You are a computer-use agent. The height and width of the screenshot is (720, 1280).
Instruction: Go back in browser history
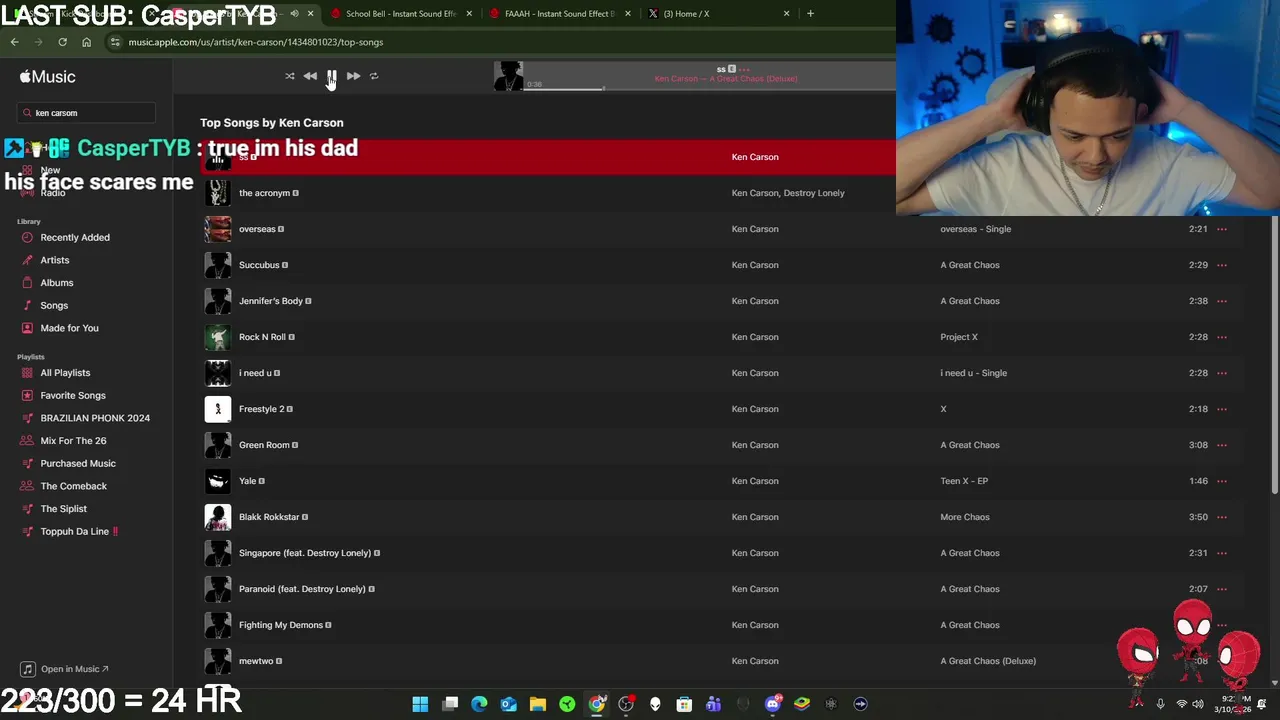pyautogui.click(x=15, y=42)
